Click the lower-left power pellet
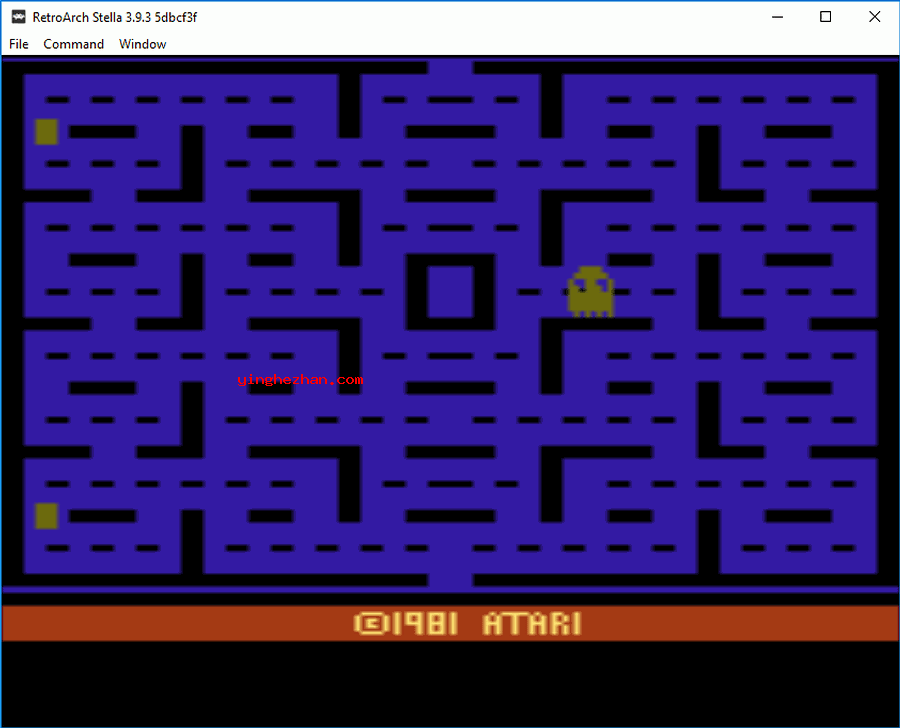 (46, 515)
